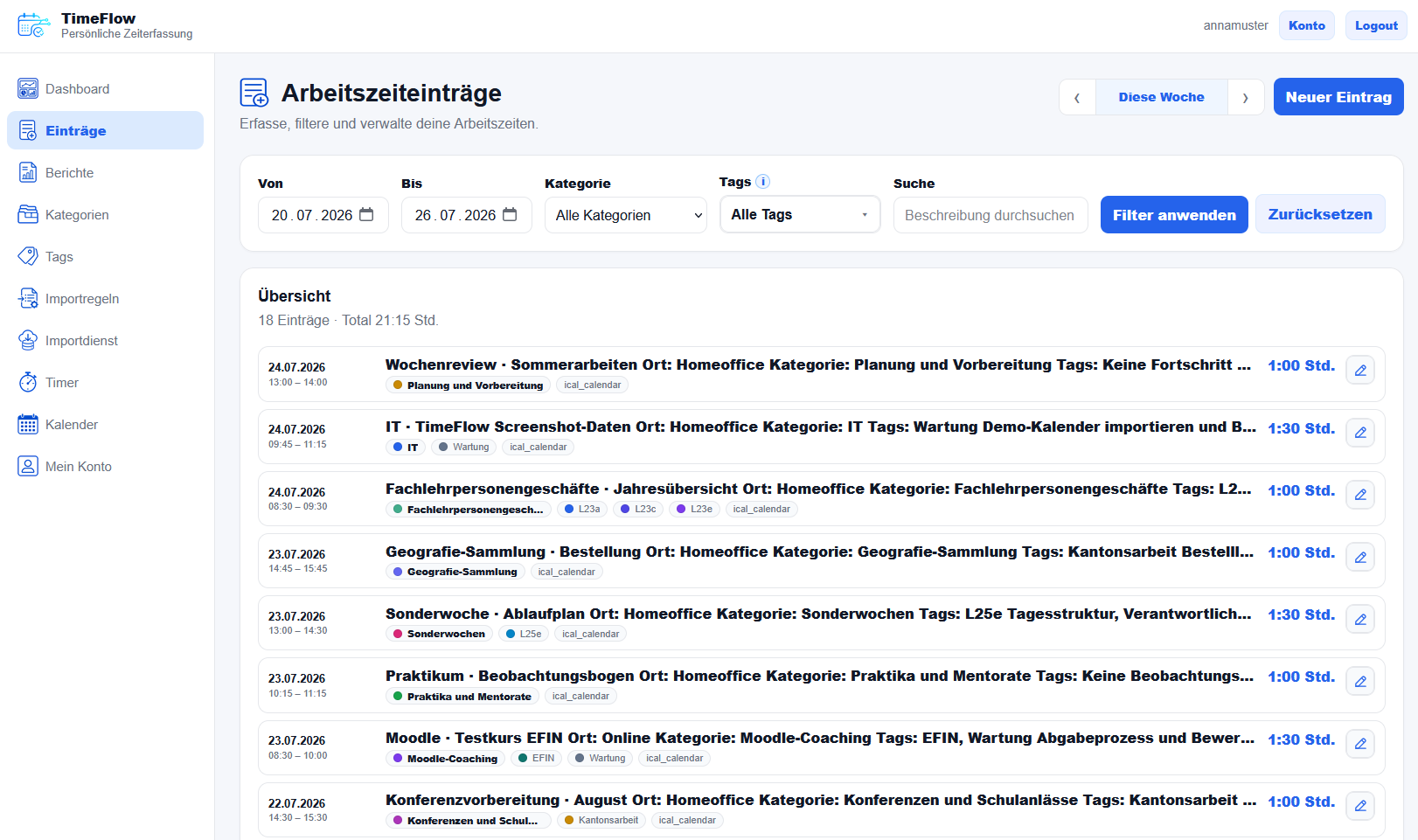Click the Planung und Vorbereitung category chip
The height and width of the screenshot is (840, 1418).
[x=468, y=385]
